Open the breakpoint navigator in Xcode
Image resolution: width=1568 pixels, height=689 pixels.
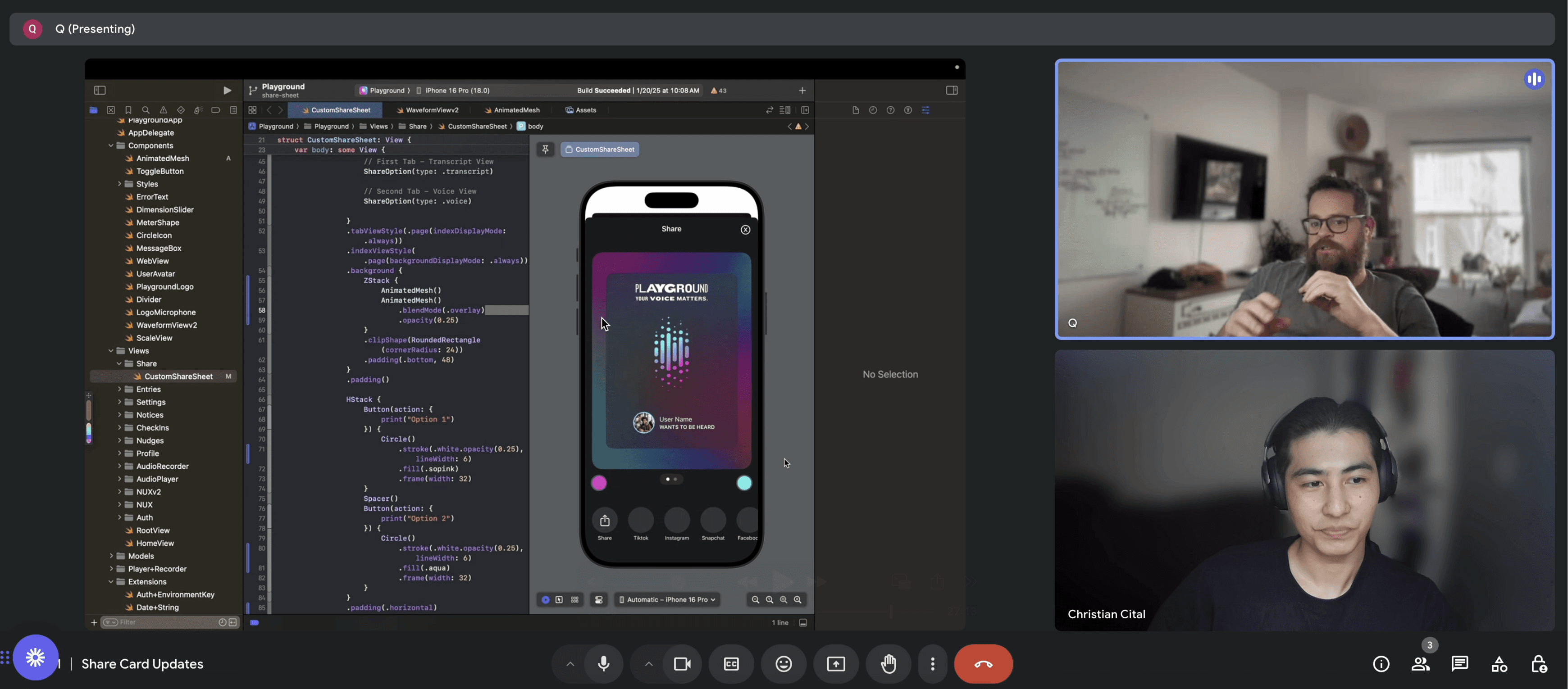click(x=215, y=110)
